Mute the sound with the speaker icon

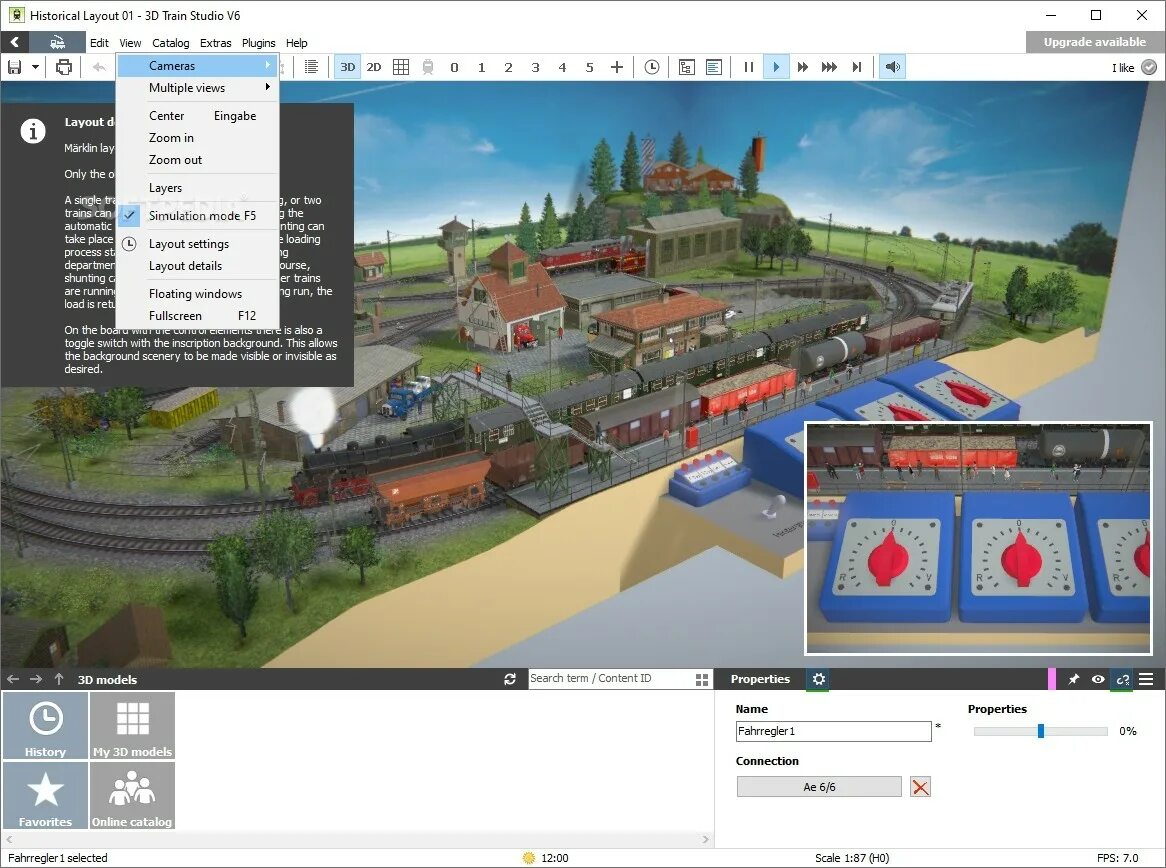point(891,66)
